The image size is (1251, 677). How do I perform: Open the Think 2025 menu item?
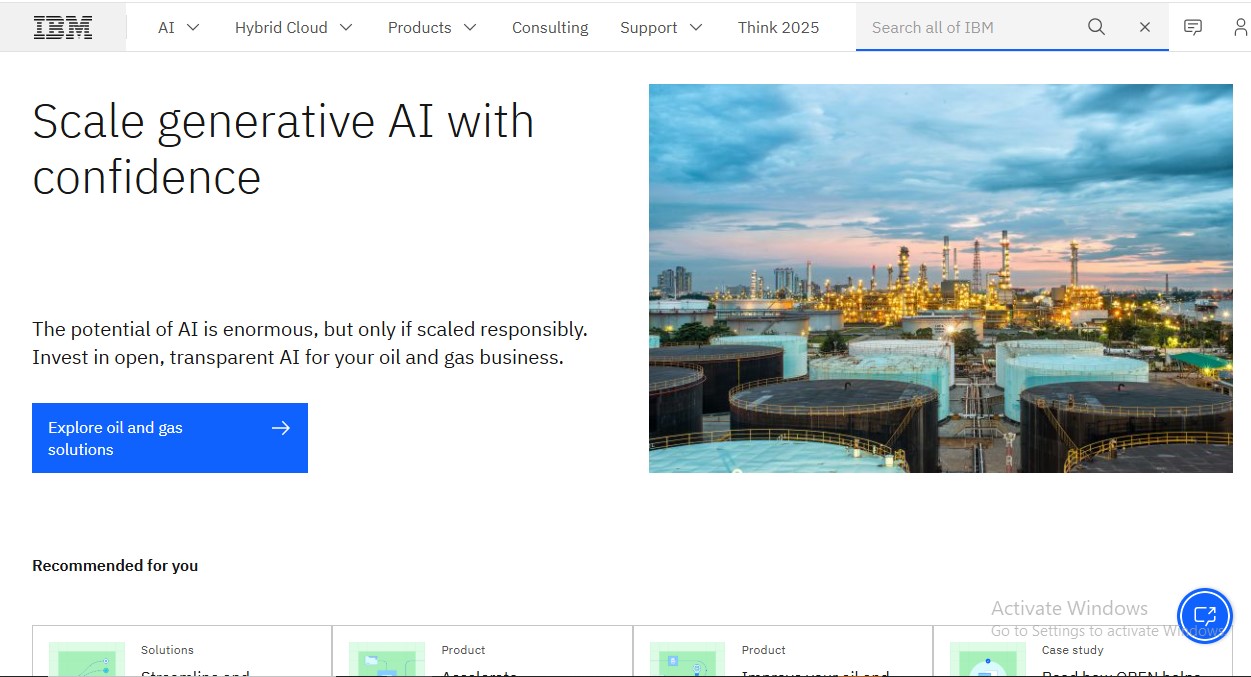778,27
